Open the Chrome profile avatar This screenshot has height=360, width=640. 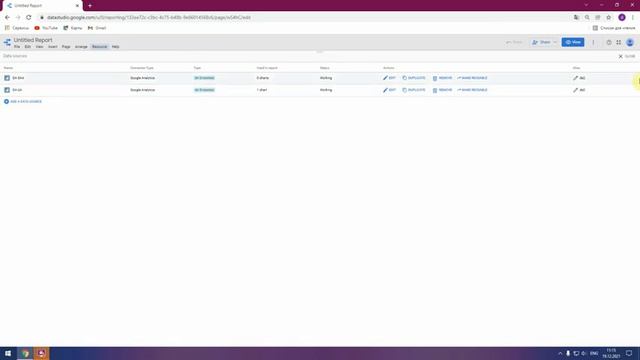(622, 18)
